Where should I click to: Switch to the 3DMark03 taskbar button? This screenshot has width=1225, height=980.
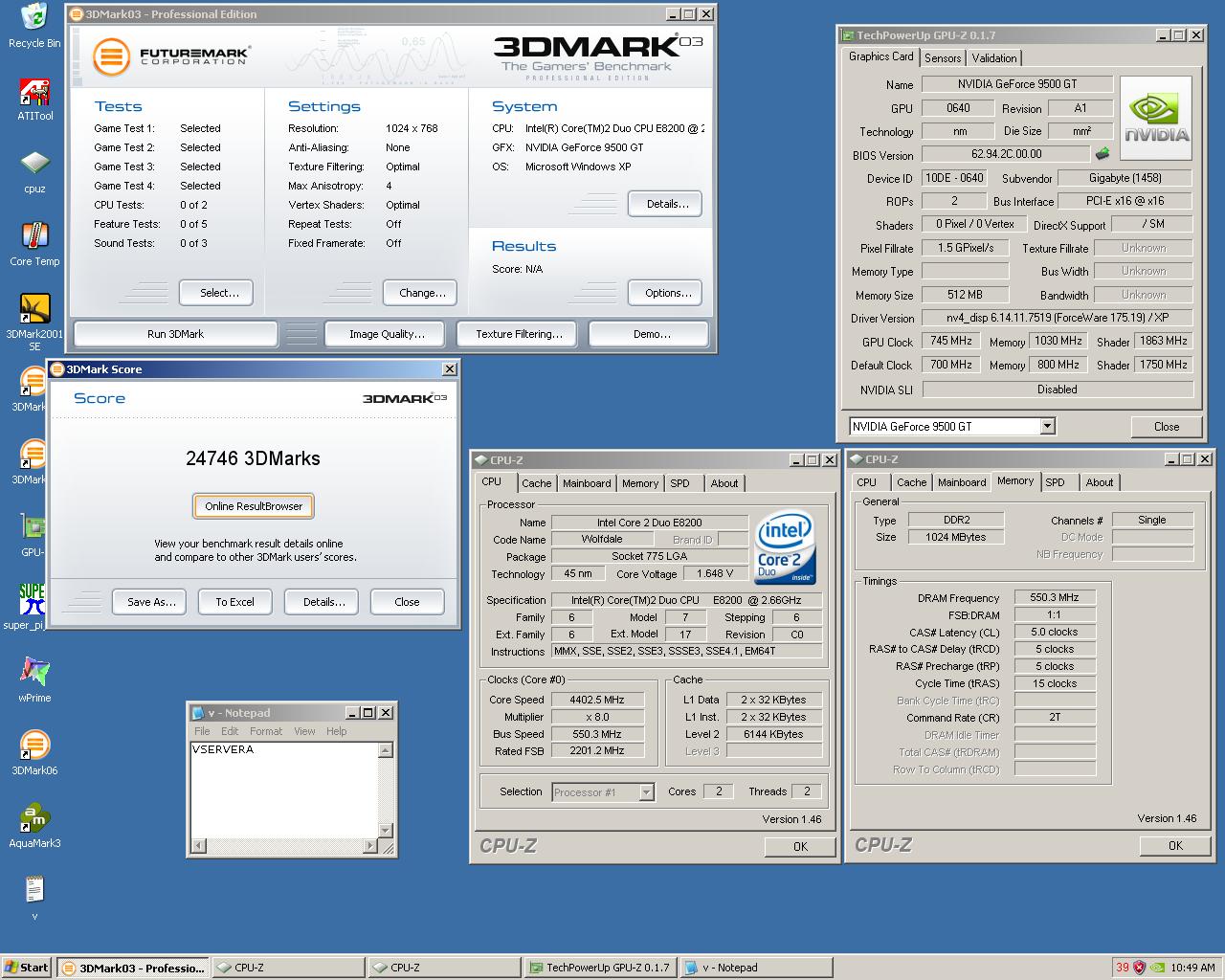[x=132, y=968]
